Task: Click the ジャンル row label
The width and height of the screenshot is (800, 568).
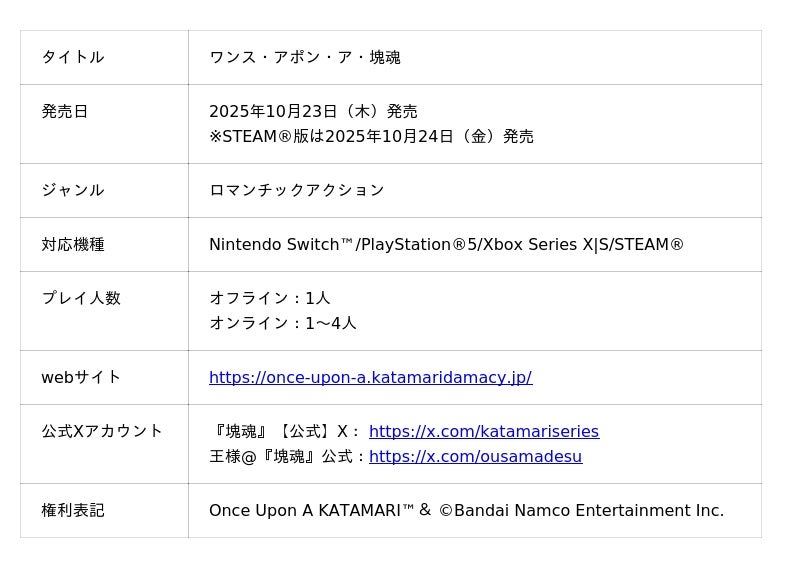Action: [x=72, y=190]
